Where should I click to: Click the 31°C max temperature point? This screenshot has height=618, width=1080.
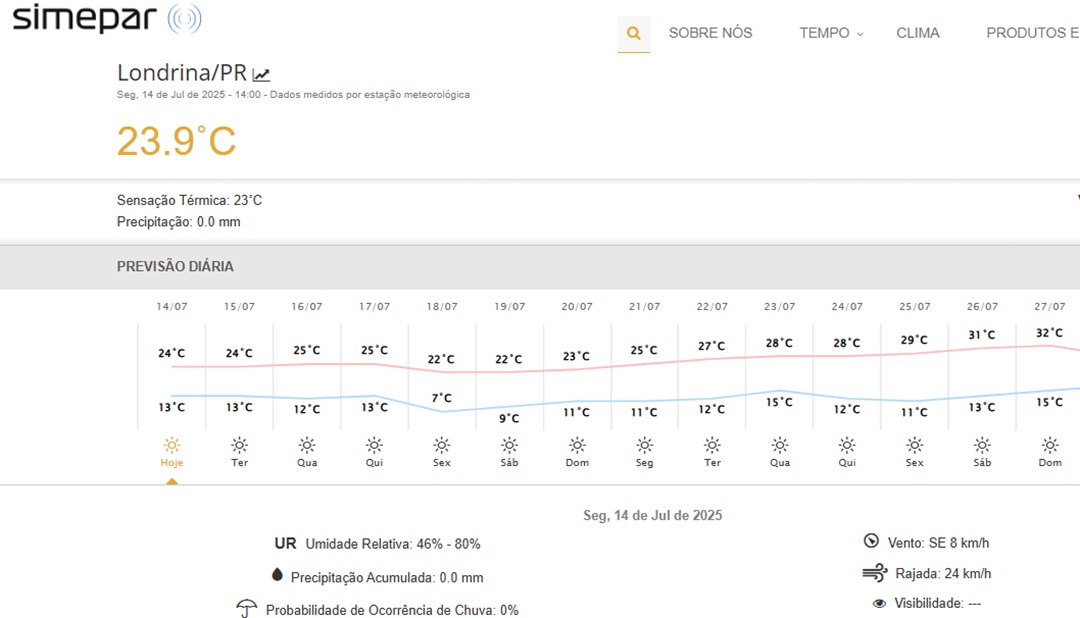click(982, 335)
